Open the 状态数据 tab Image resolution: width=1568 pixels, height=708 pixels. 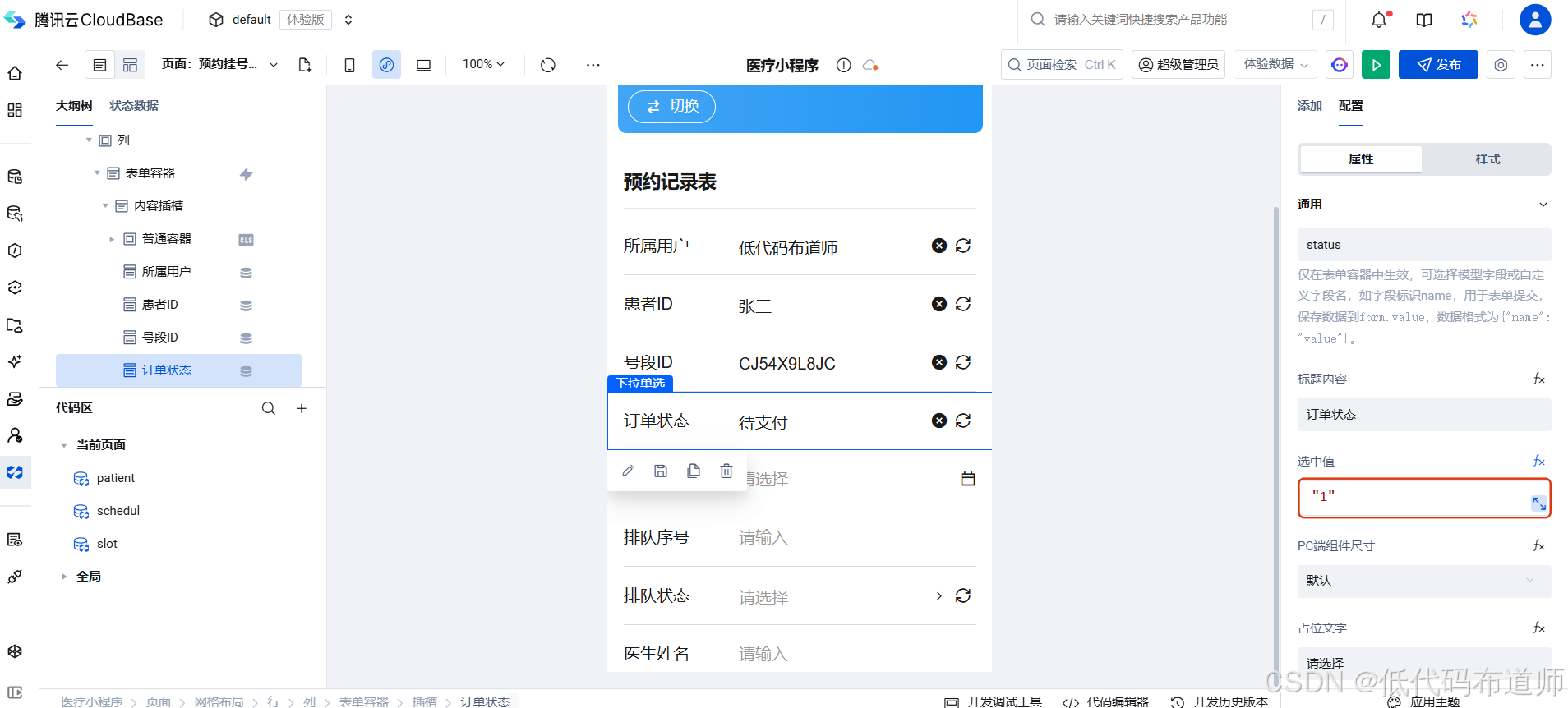point(134,106)
